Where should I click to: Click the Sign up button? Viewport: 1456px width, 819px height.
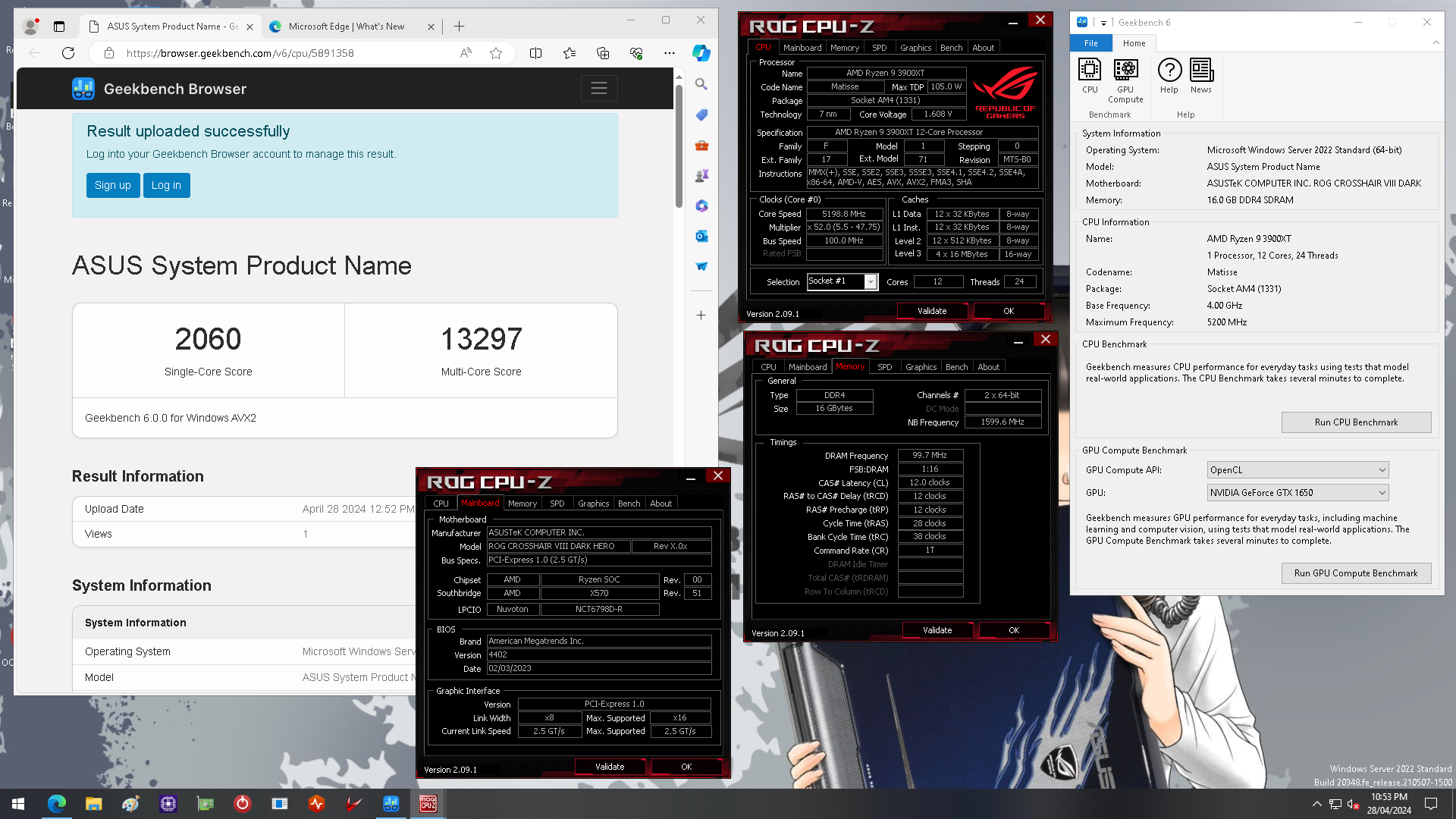coord(113,185)
